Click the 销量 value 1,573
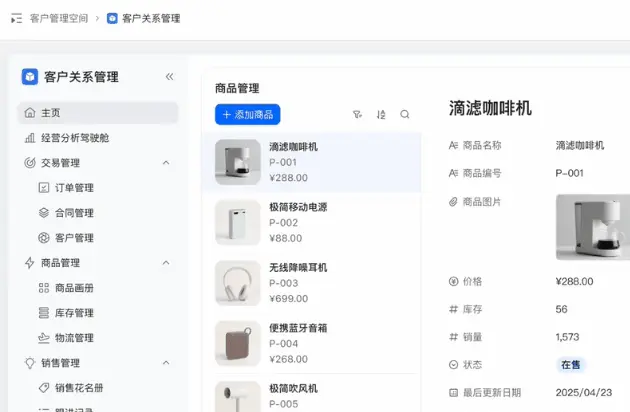The height and width of the screenshot is (412, 630). [567, 337]
